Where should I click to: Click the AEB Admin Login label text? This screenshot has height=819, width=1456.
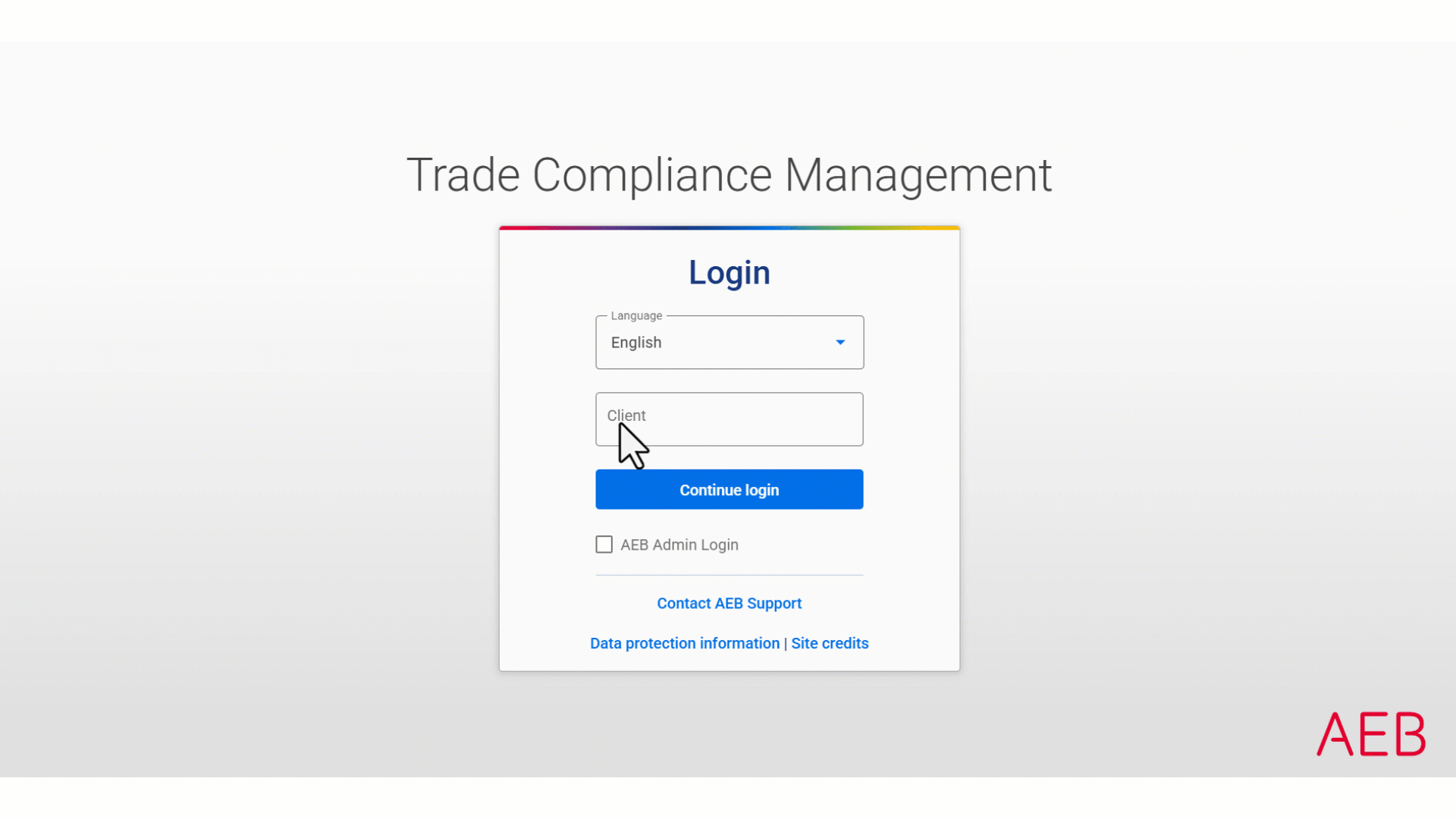679,544
